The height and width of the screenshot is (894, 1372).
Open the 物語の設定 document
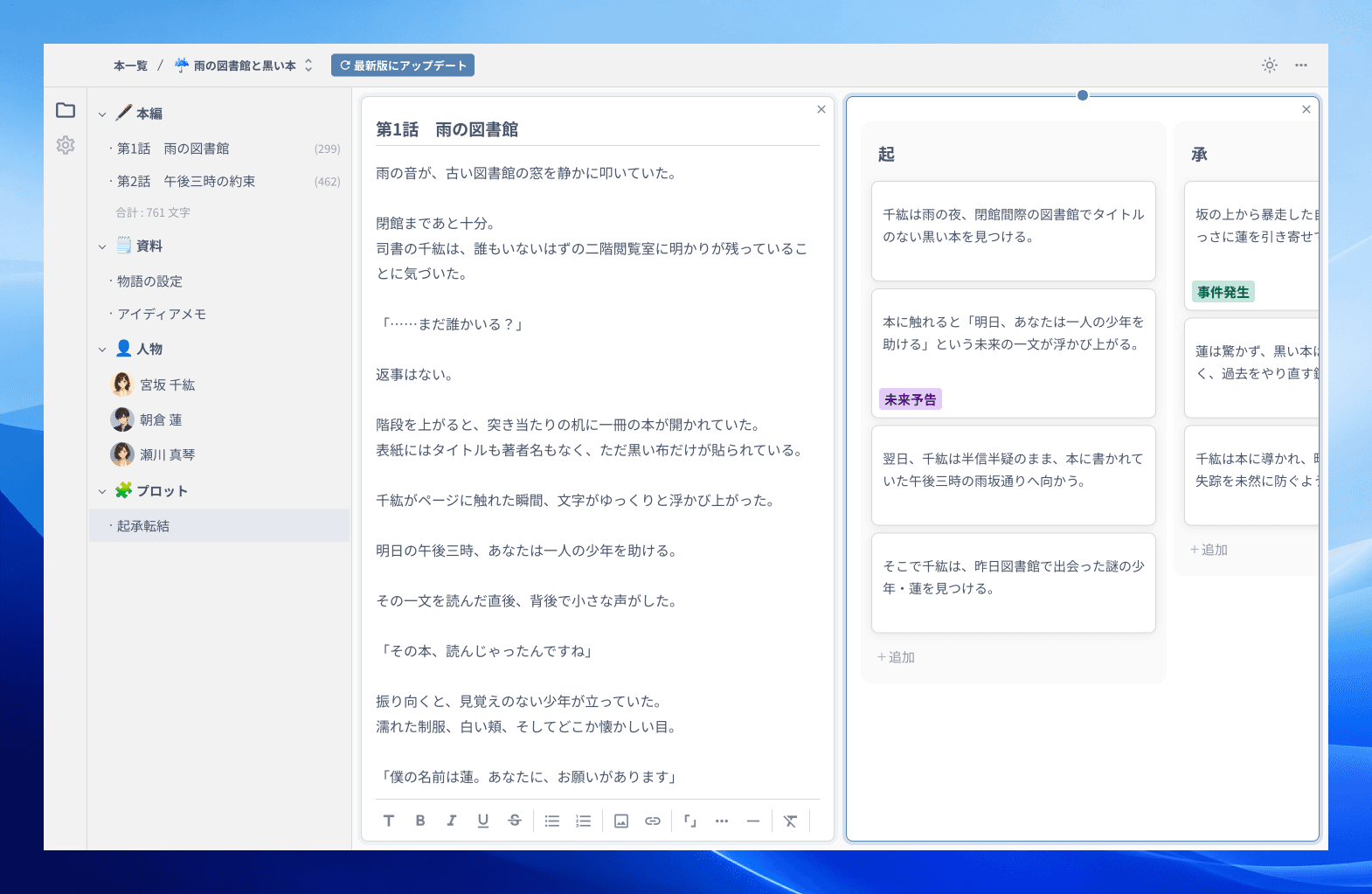219,281
